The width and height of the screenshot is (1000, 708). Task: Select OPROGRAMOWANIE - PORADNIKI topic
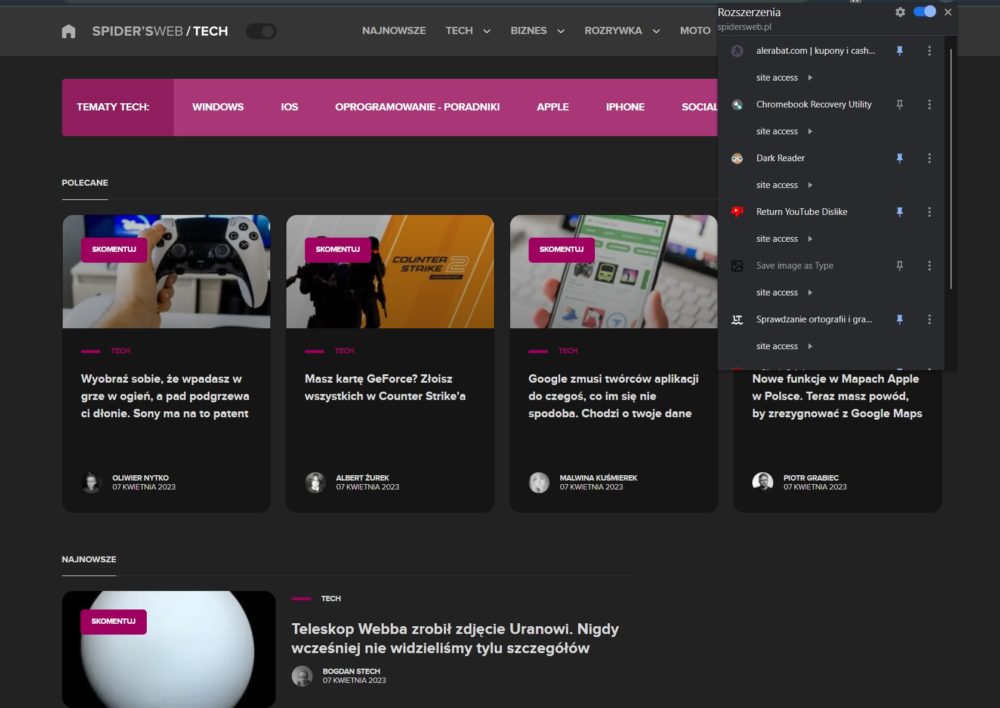[x=417, y=107]
